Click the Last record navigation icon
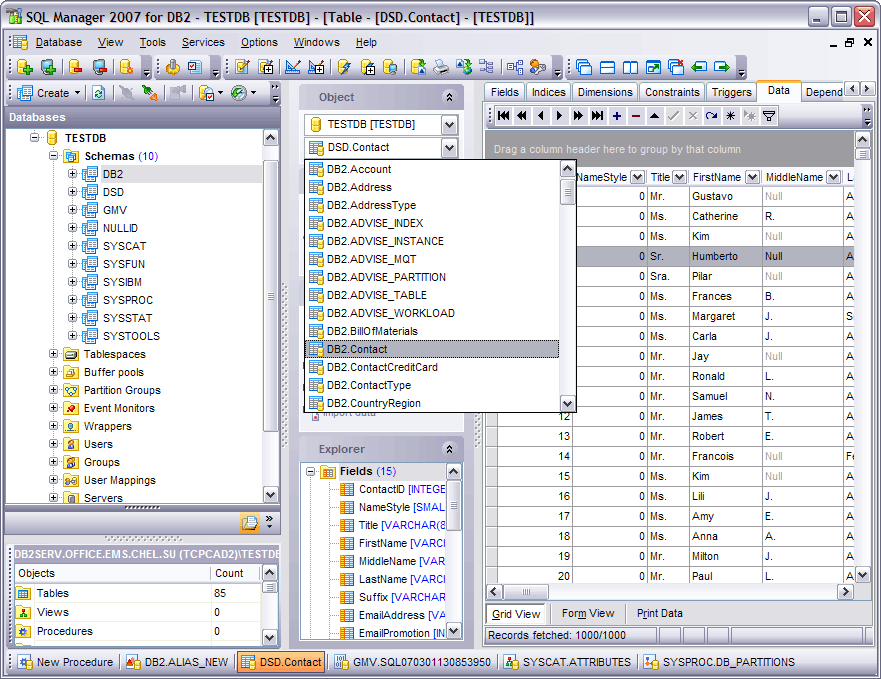The height and width of the screenshot is (679, 881). pyautogui.click(x=595, y=116)
